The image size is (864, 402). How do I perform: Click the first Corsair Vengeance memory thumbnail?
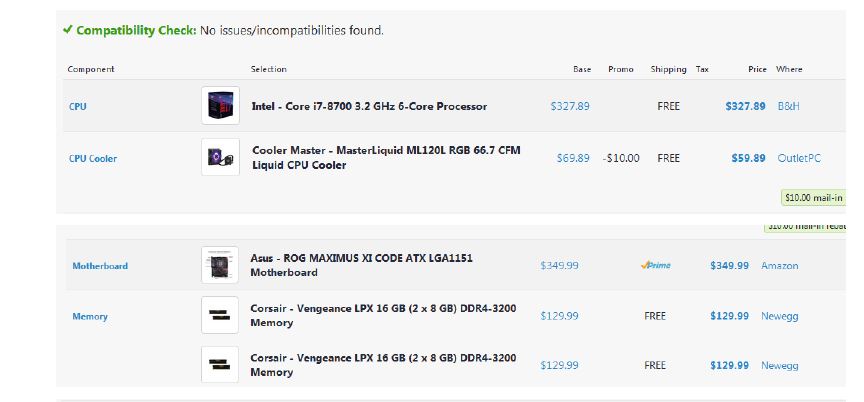220,316
